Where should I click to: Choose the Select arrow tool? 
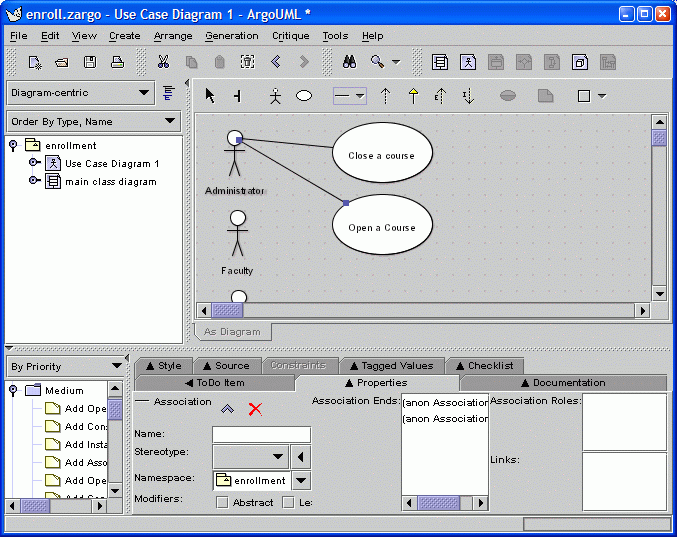coord(210,95)
